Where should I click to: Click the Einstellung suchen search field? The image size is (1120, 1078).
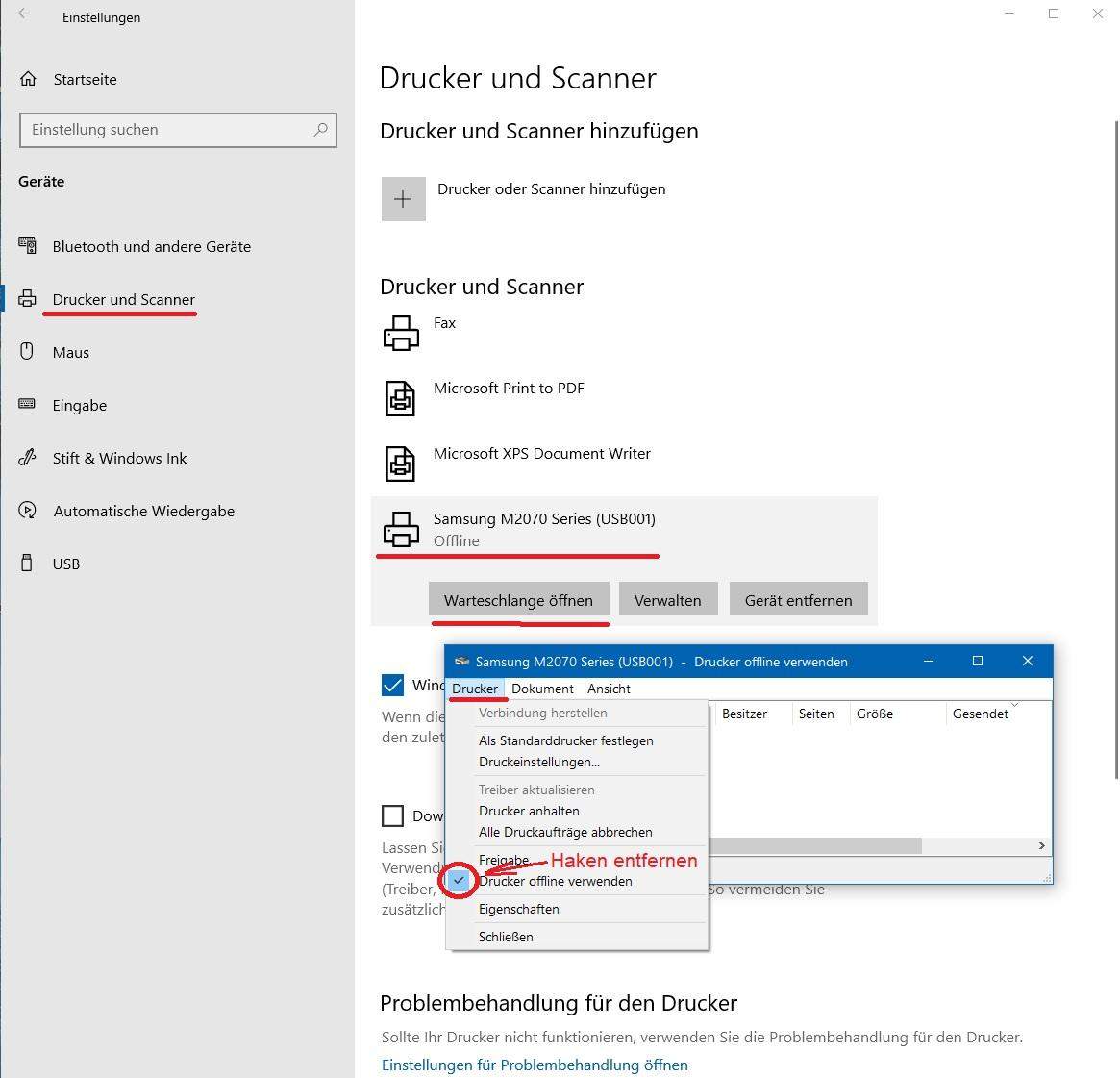(178, 130)
